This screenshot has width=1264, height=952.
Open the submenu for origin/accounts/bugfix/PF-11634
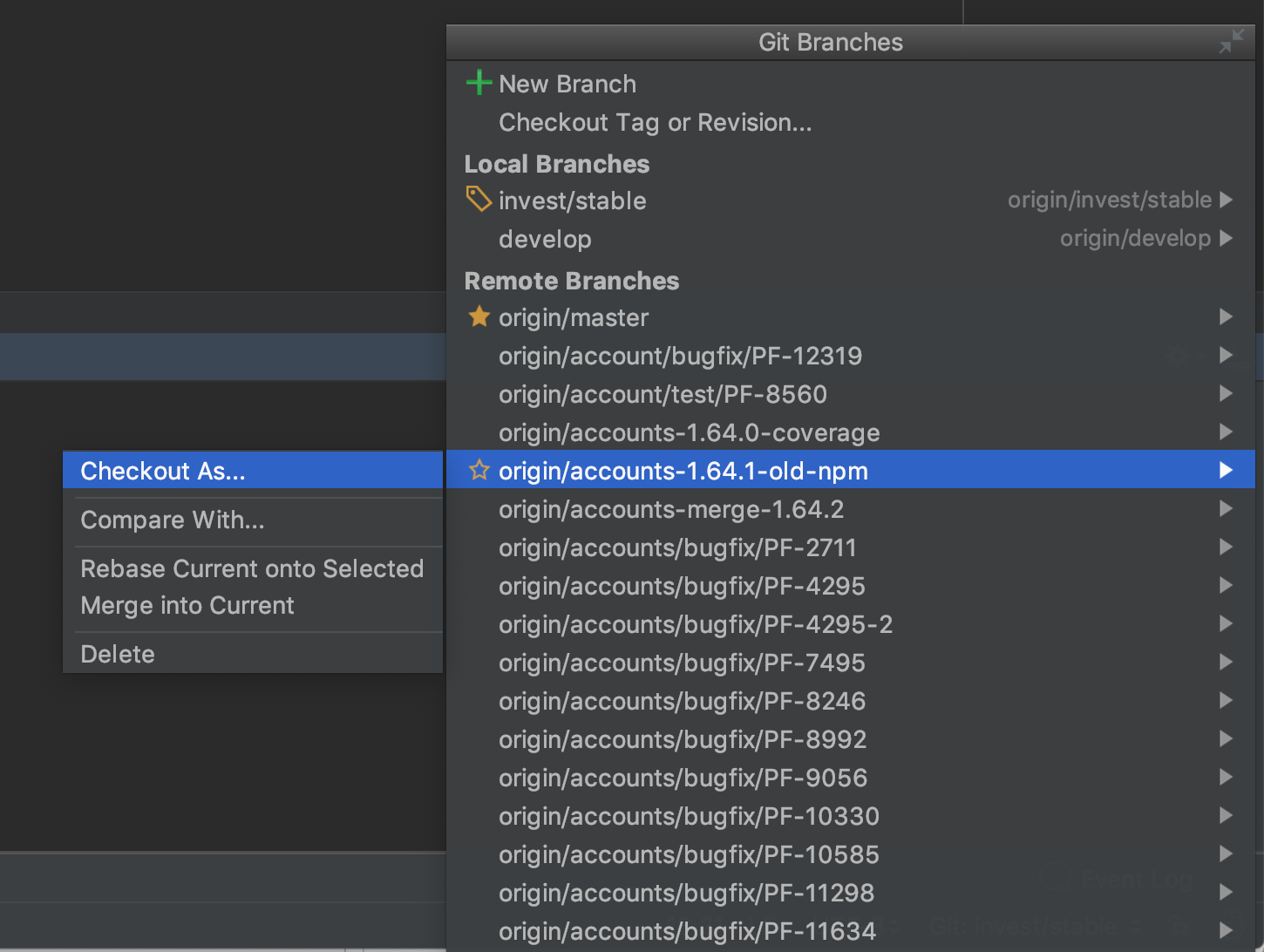coord(1226,930)
